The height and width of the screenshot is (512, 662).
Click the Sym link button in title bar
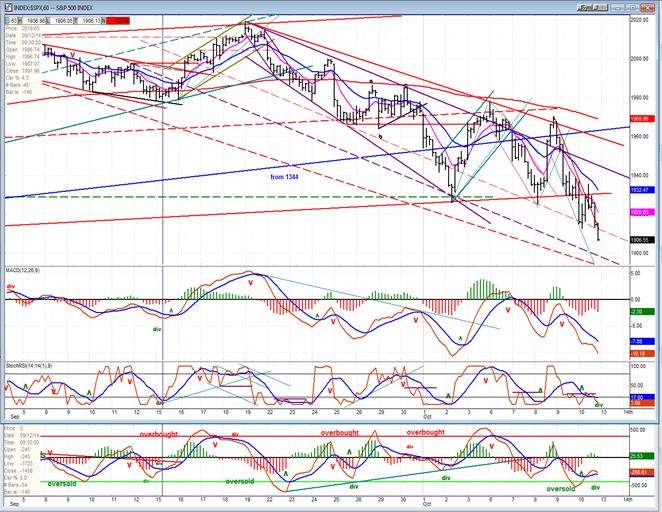coord(585,8)
